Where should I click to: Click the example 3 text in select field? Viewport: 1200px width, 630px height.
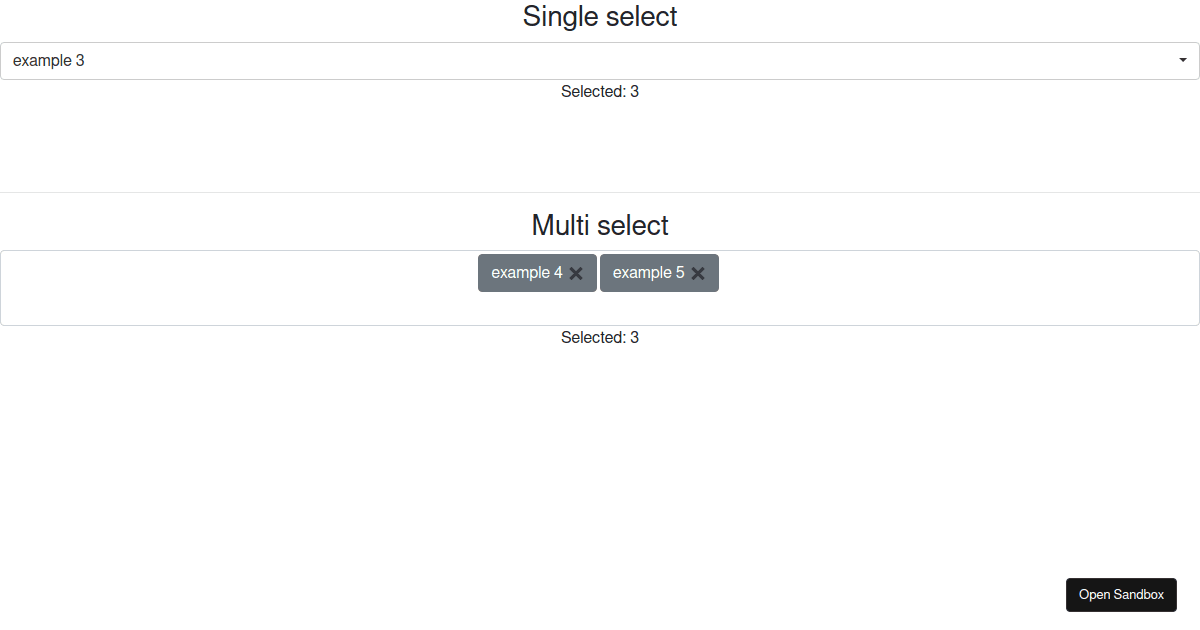49,60
